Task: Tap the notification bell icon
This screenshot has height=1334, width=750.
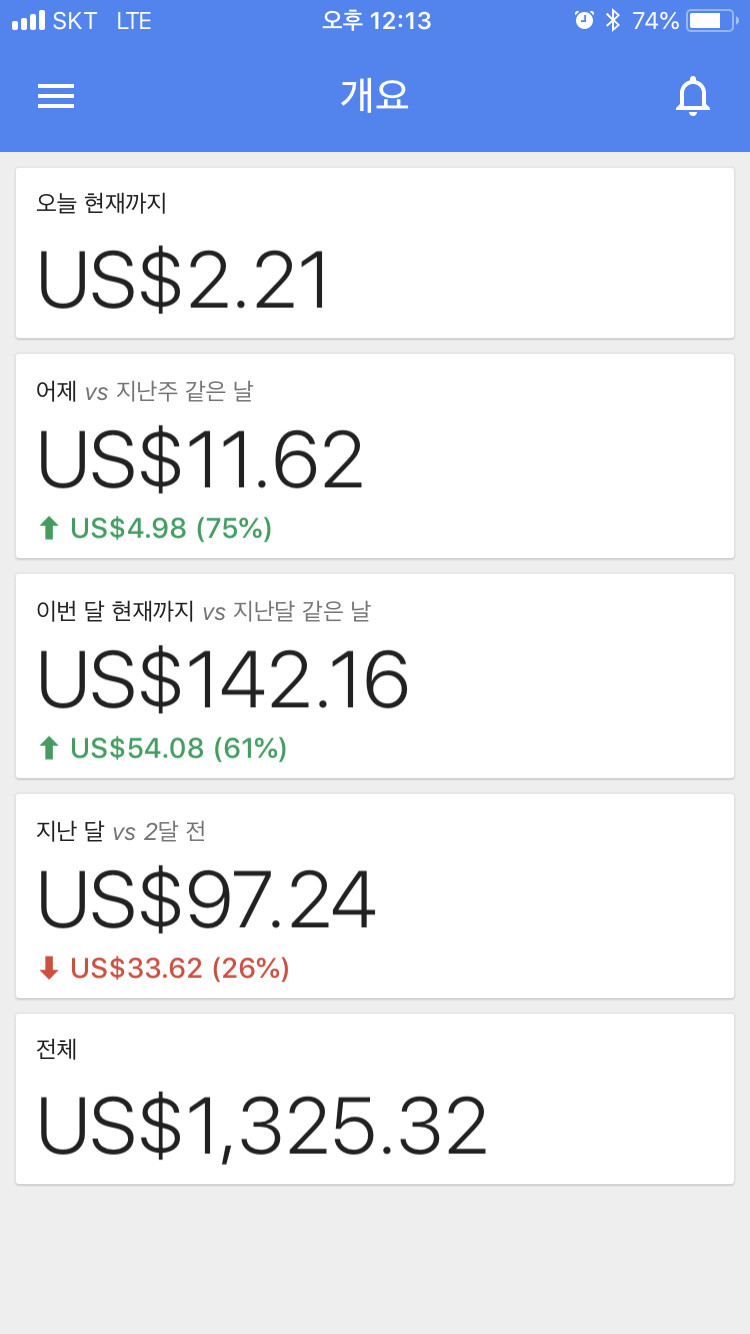Action: coord(692,96)
